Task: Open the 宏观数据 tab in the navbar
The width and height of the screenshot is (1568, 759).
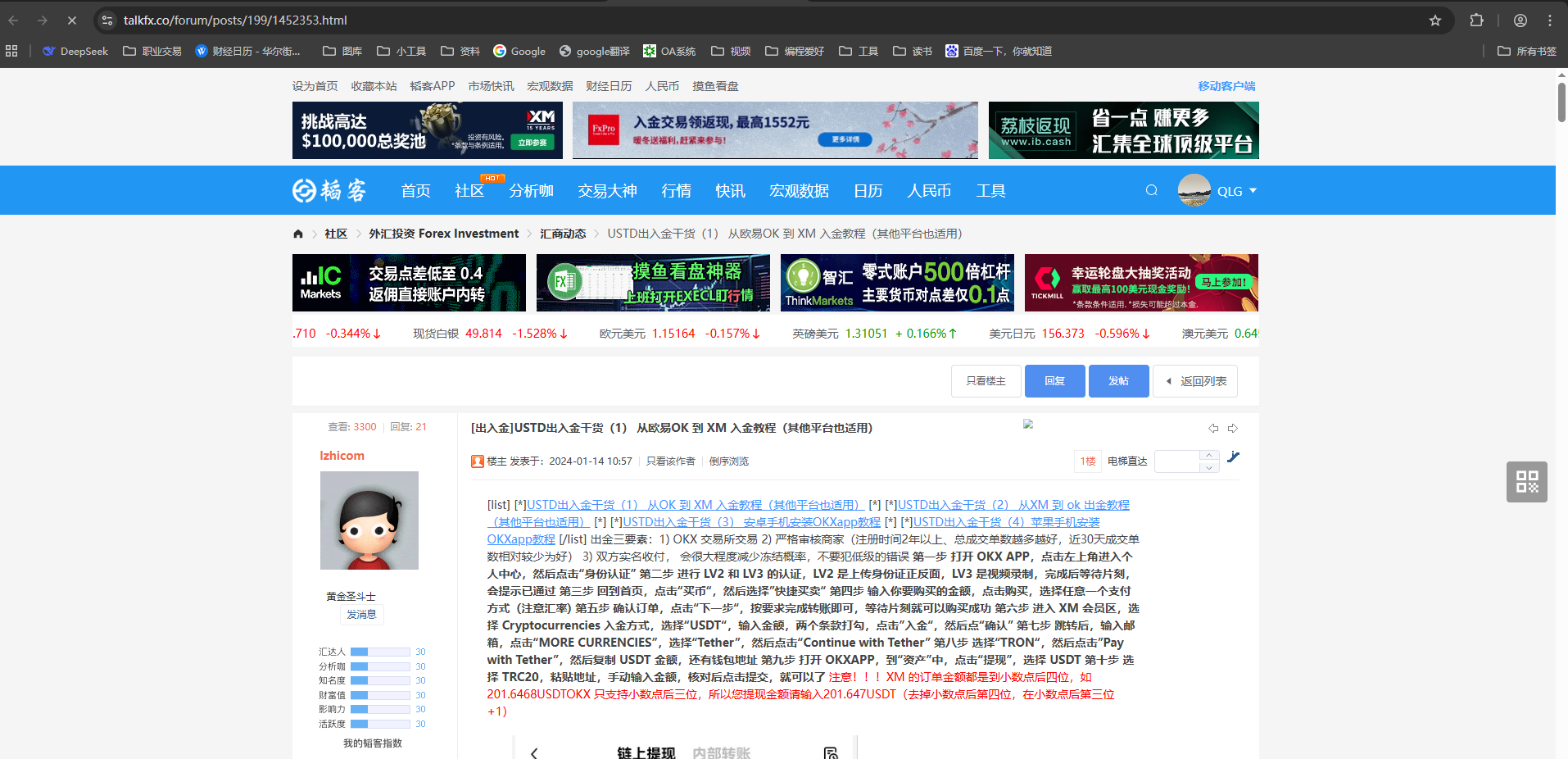Action: pyautogui.click(x=799, y=191)
